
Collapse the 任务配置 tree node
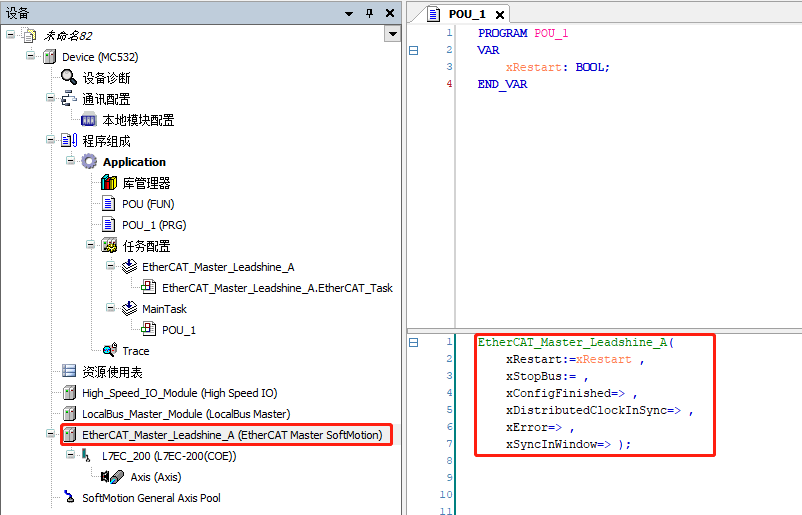coord(90,245)
